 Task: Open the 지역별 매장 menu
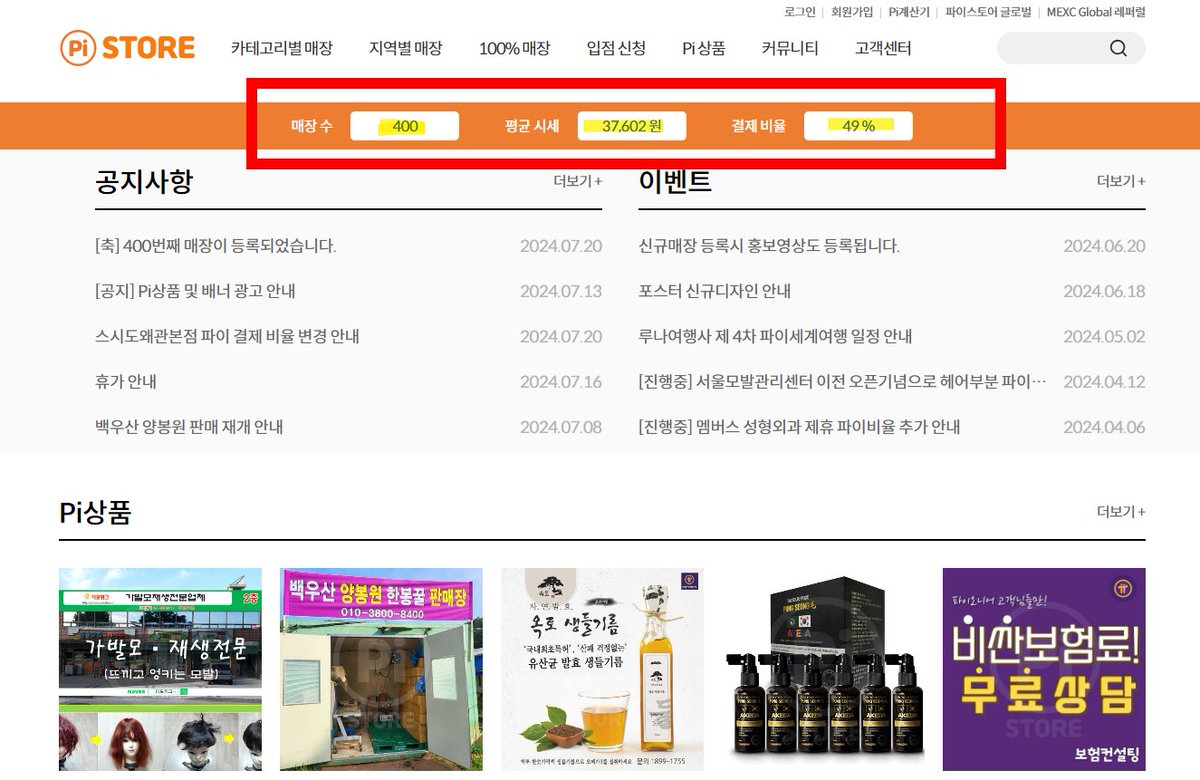(405, 48)
